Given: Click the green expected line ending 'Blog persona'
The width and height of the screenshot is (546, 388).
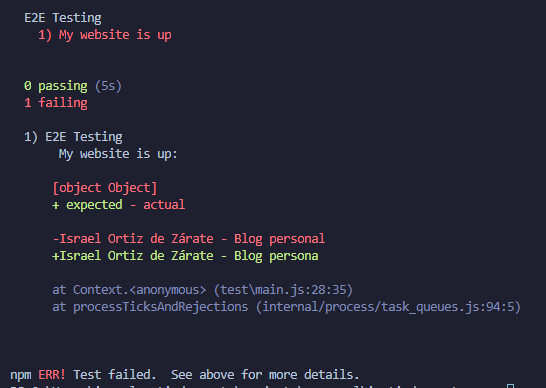Looking at the screenshot, I should 185,256.
